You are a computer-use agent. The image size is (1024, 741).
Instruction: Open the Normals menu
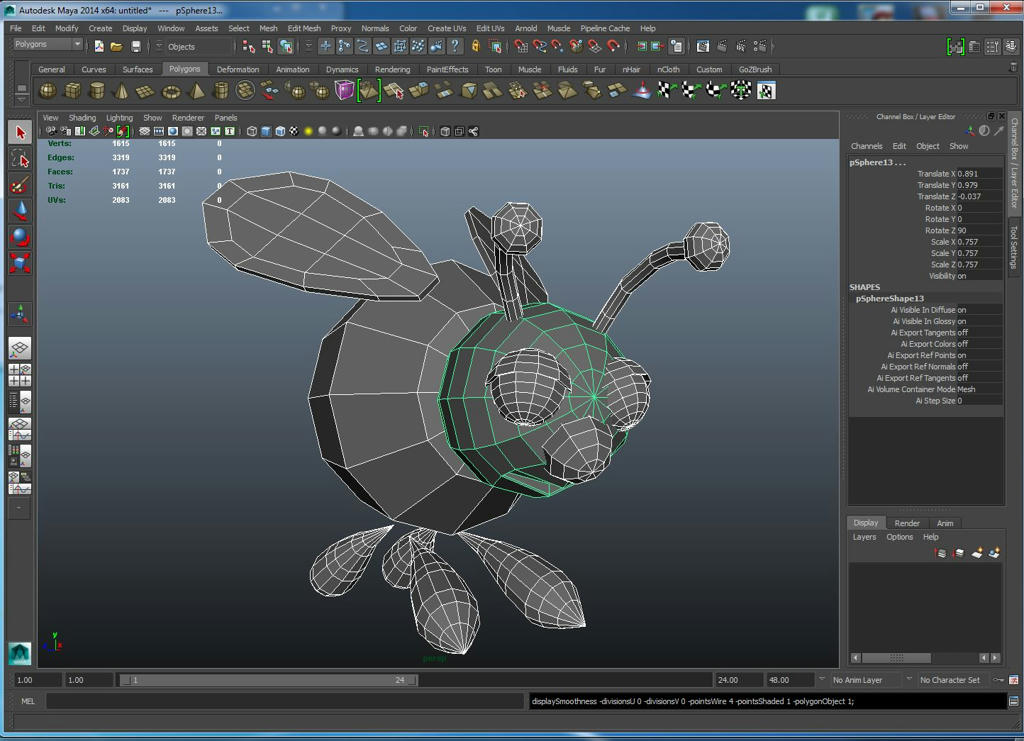[x=375, y=28]
